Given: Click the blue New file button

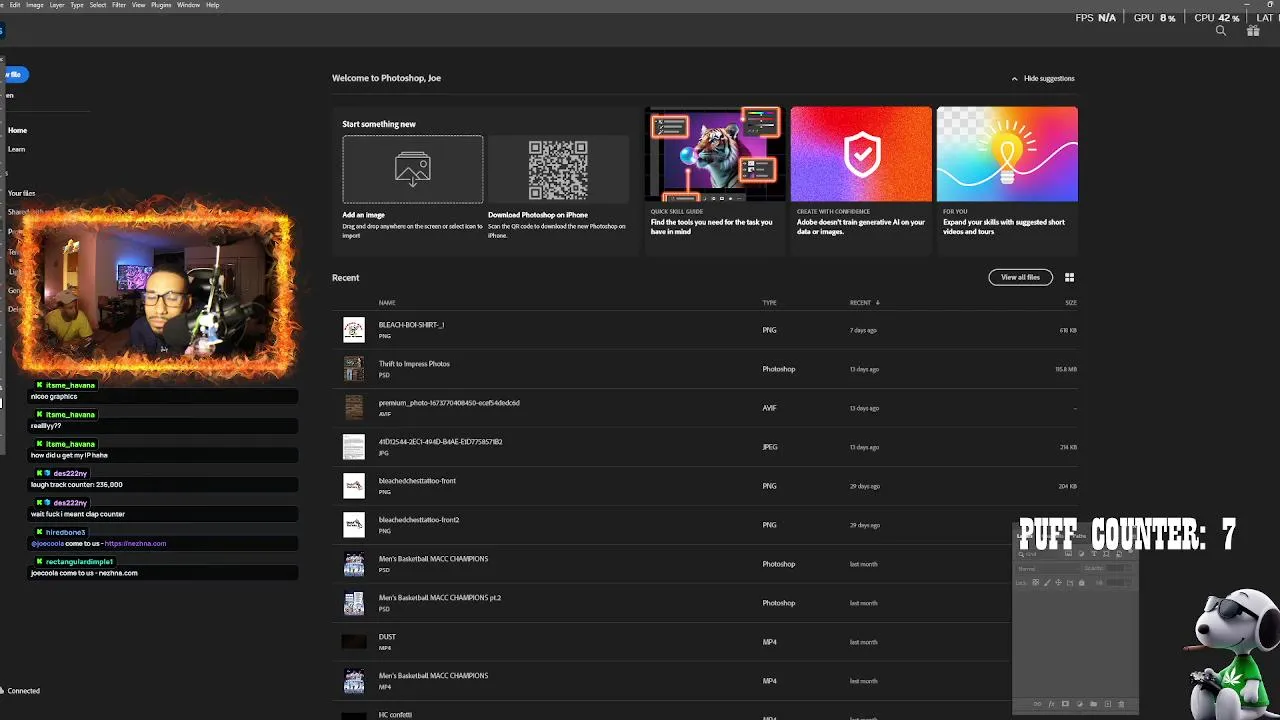Looking at the screenshot, I should [14, 74].
